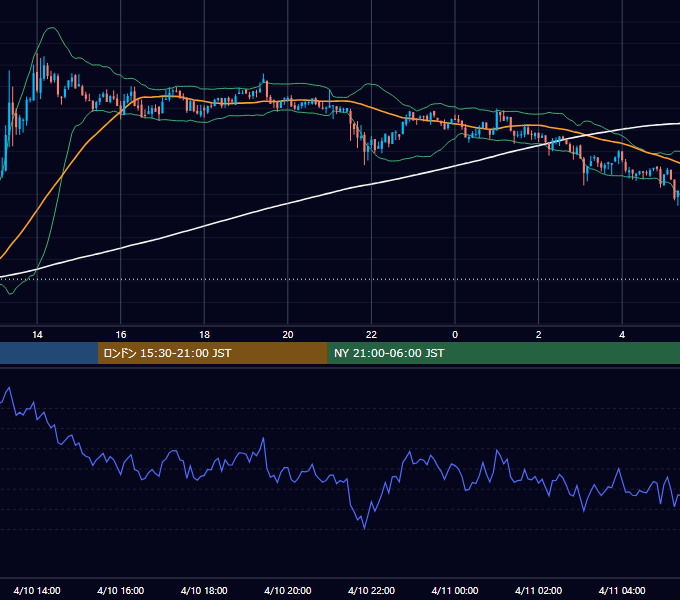Click the 4/10 14:00 label on the lower axis
This screenshot has height=600, width=680.
click(x=37, y=590)
